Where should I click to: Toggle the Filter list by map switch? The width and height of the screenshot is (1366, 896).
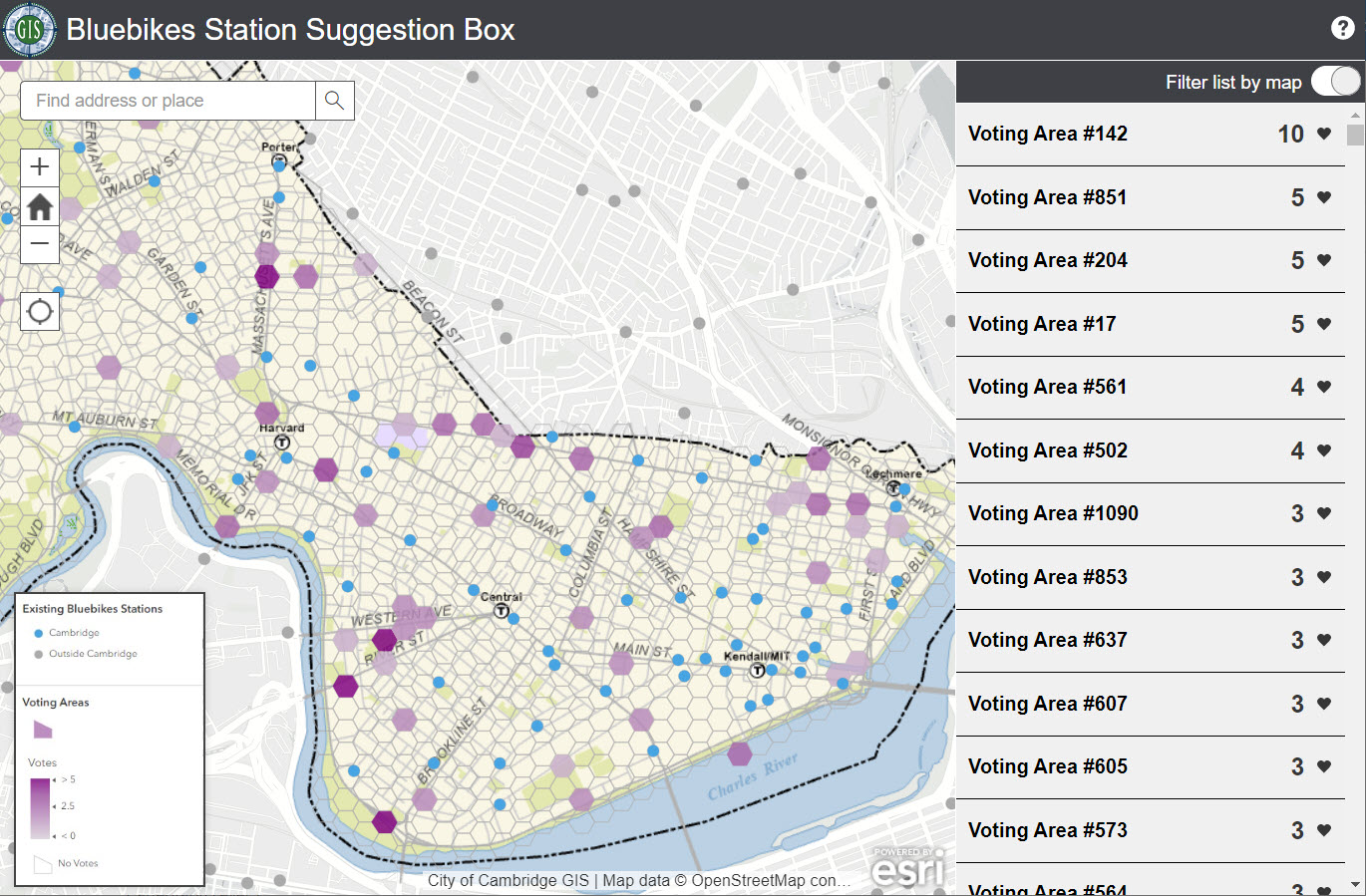1335,82
